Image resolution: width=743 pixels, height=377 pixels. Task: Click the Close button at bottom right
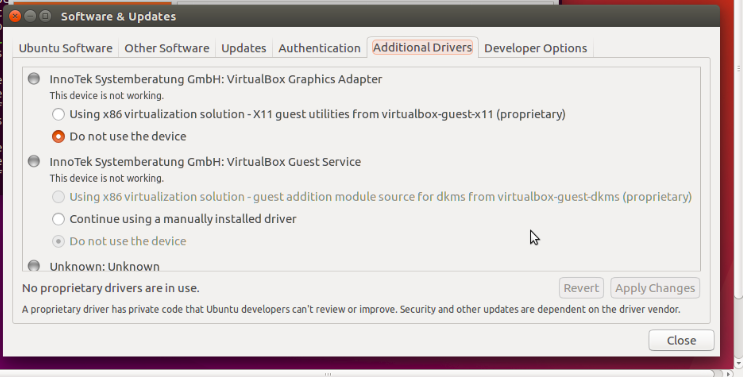tap(681, 340)
